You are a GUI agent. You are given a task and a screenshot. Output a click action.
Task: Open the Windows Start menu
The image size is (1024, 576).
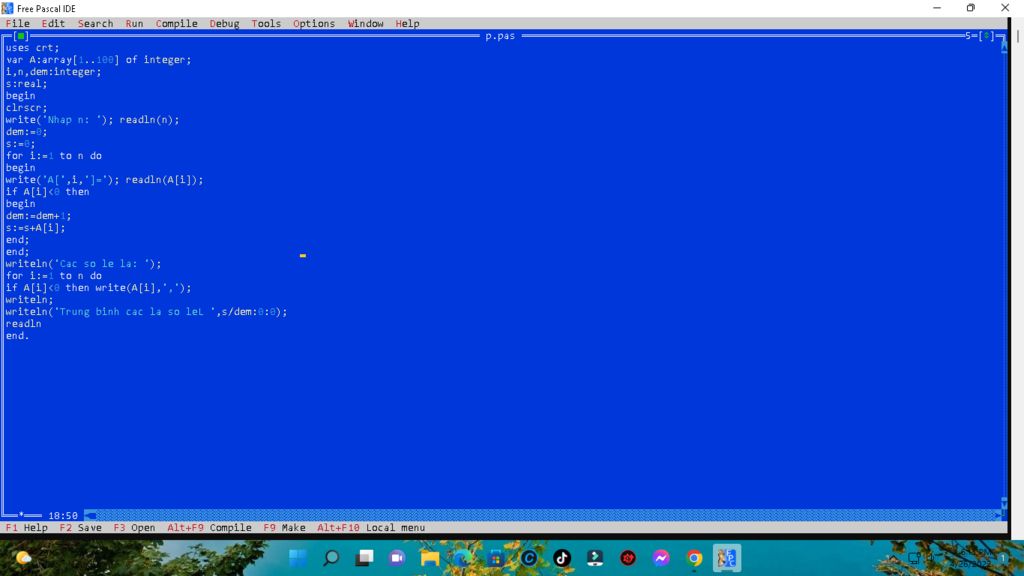[298, 558]
